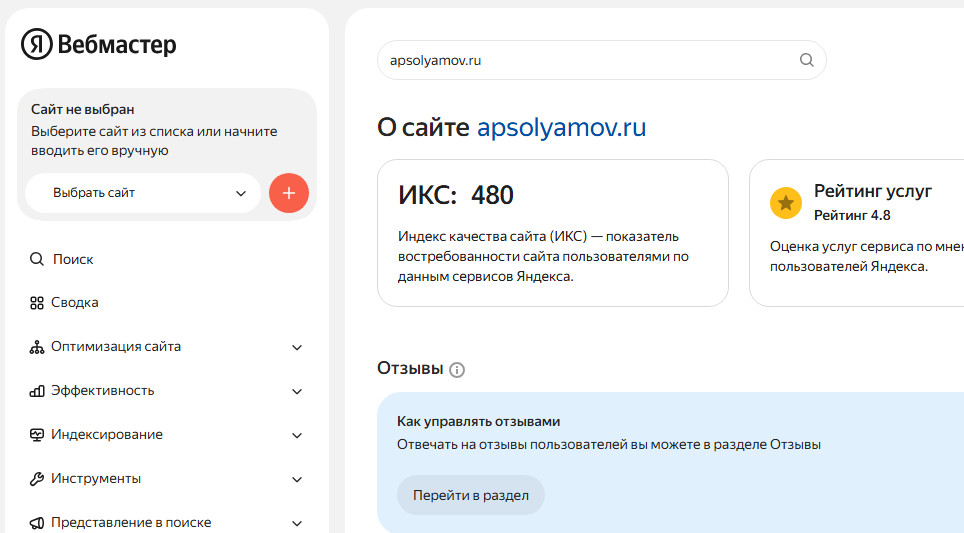Click the red plus add-site button
The image size is (964, 533).
click(289, 193)
